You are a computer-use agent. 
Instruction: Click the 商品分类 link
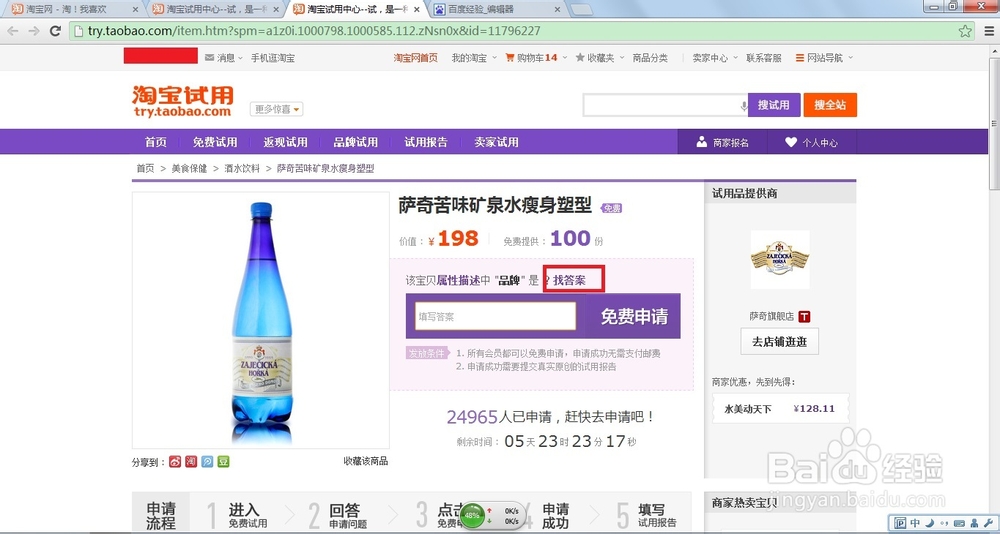pos(650,57)
